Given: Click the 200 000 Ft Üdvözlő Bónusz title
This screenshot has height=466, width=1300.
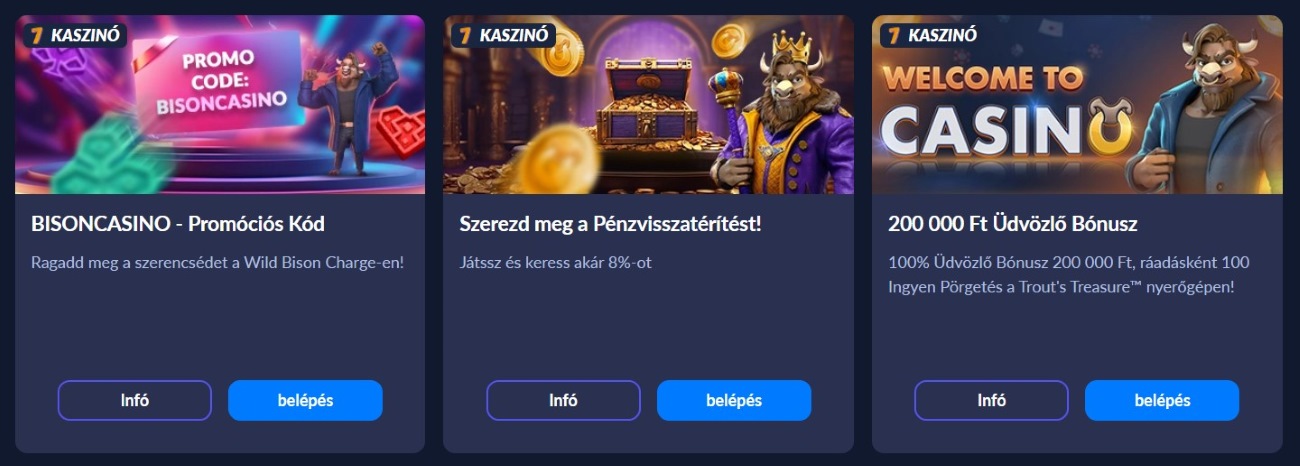Looking at the screenshot, I should click(1013, 224).
